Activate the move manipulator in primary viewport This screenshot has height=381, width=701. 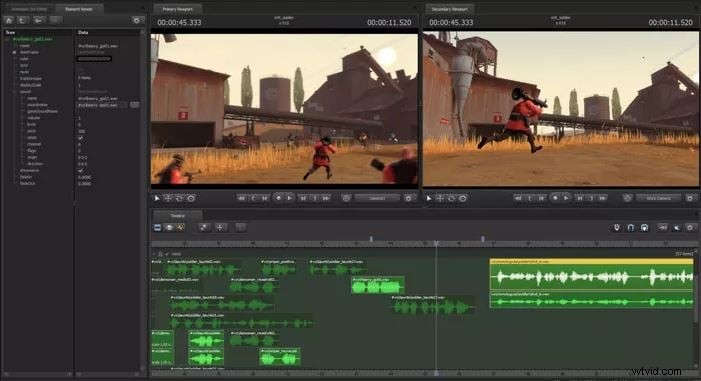tap(168, 198)
